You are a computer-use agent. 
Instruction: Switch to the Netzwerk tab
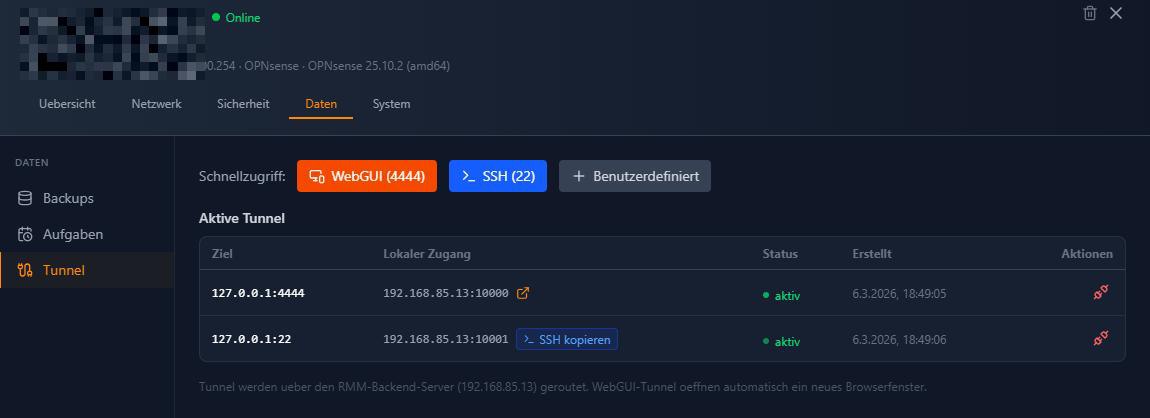tap(156, 104)
